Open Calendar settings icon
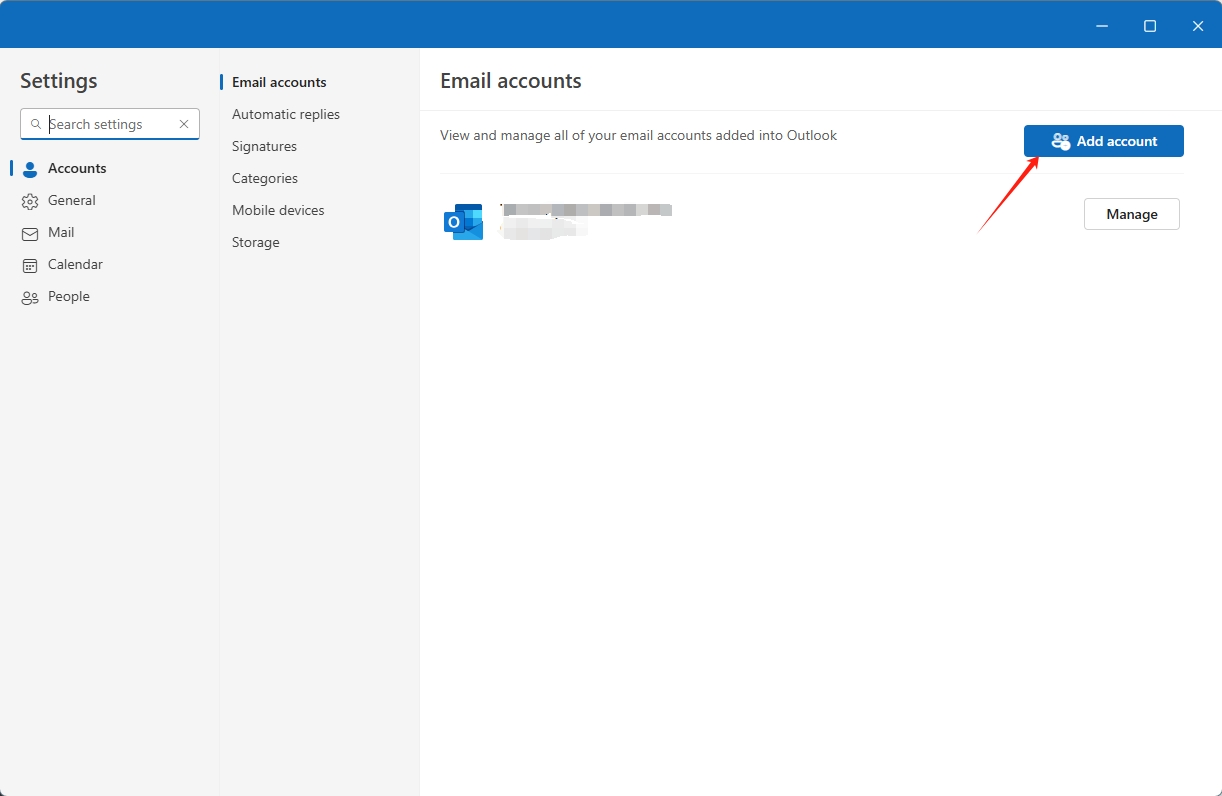The image size is (1222, 796). click(x=28, y=264)
